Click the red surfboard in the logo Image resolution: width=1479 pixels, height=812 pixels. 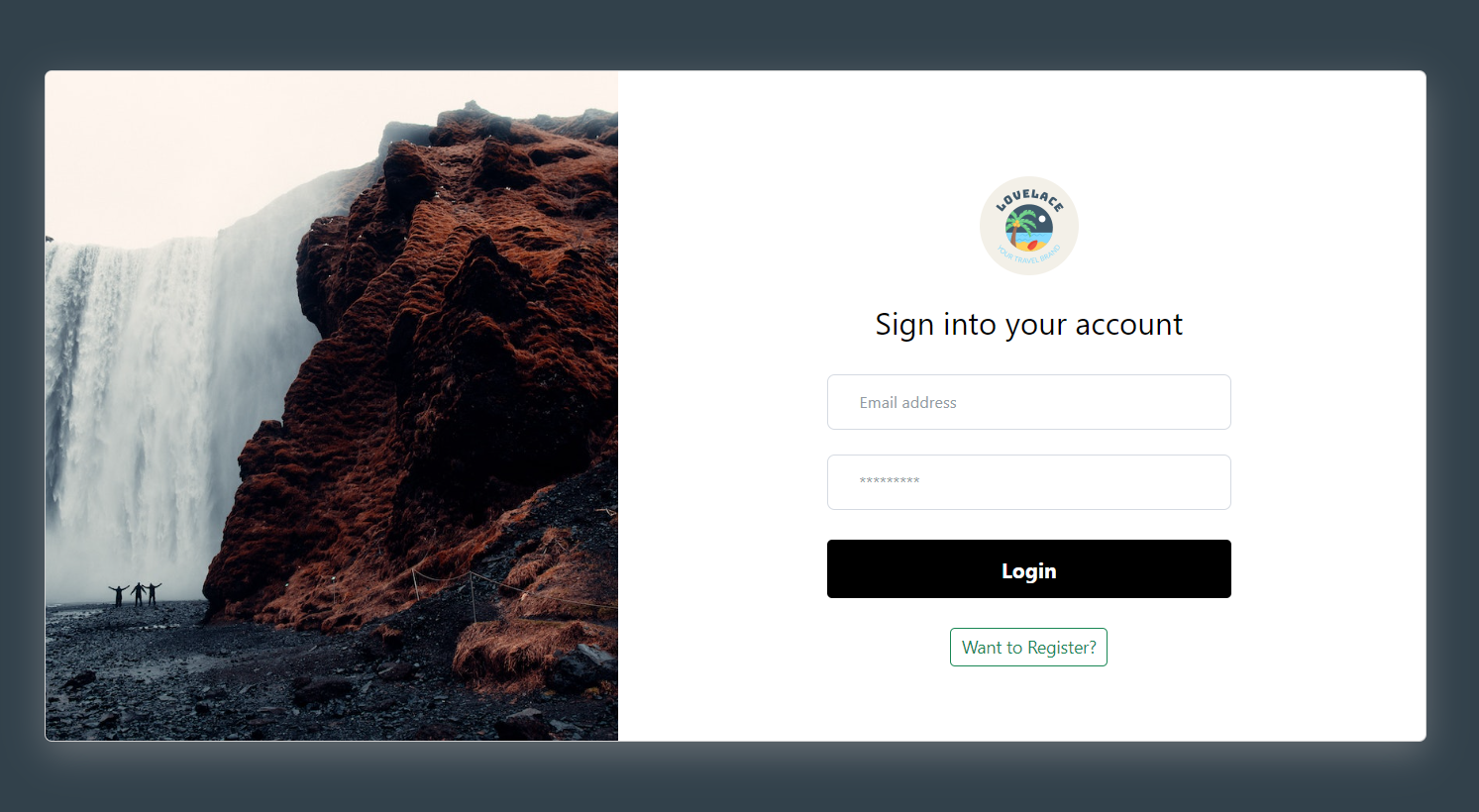pos(1032,244)
